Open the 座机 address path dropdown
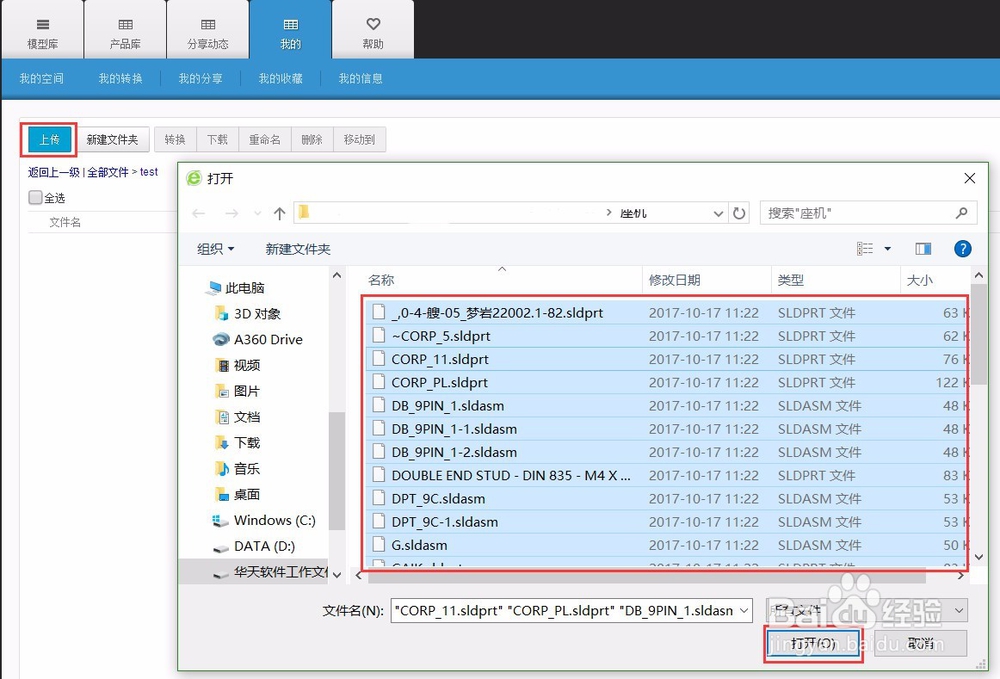 pos(717,212)
